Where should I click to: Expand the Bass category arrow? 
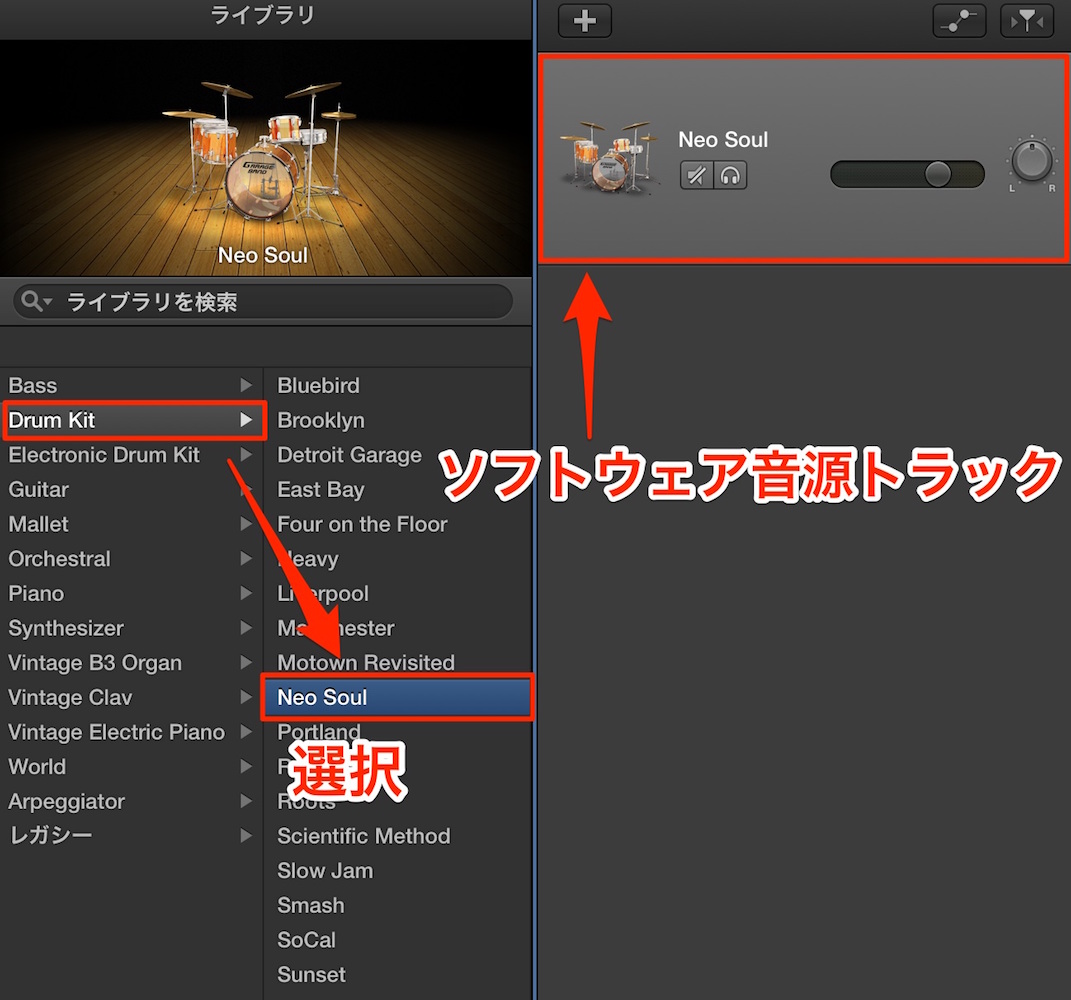point(246,385)
